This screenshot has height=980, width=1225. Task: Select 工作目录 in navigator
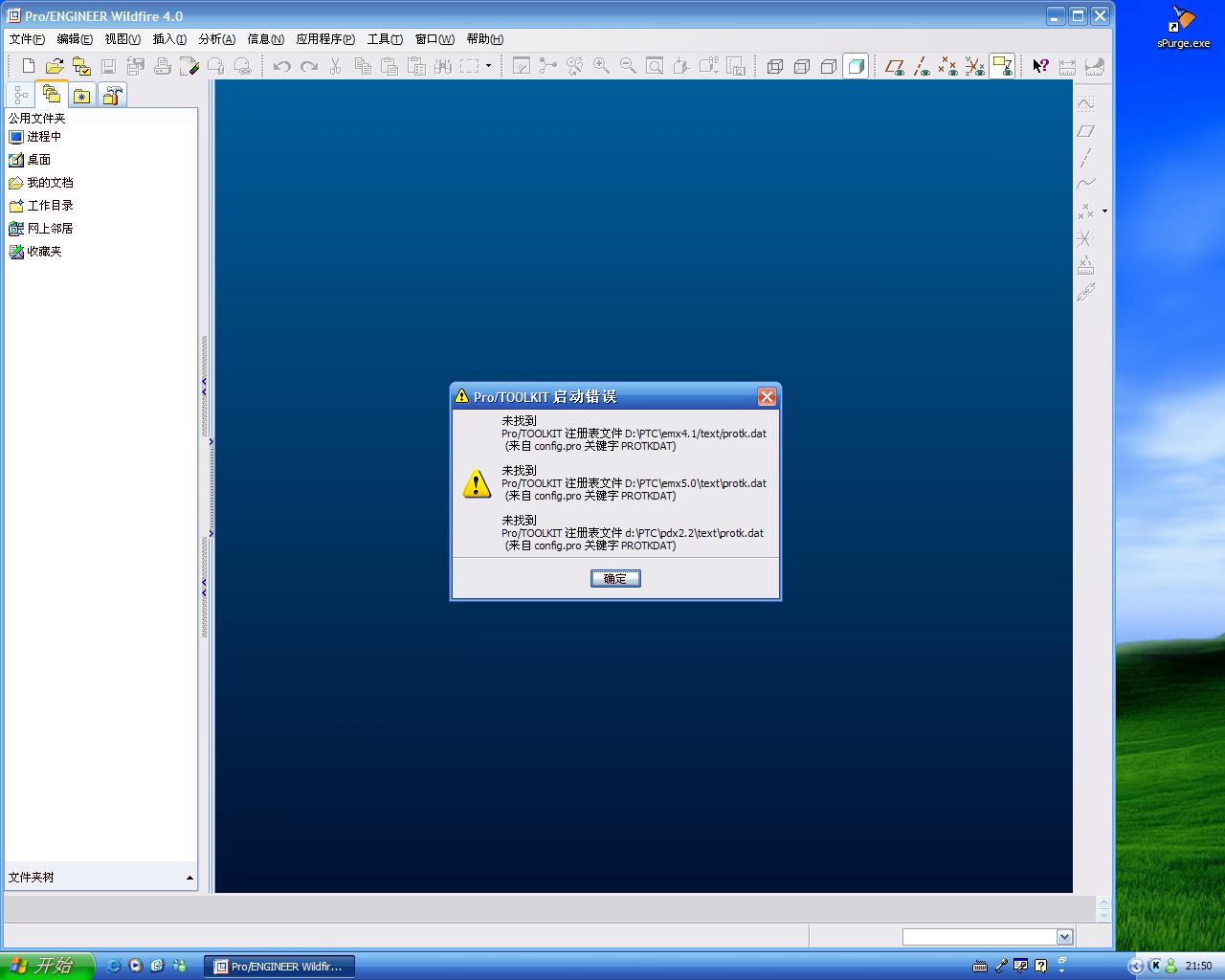click(x=41, y=206)
